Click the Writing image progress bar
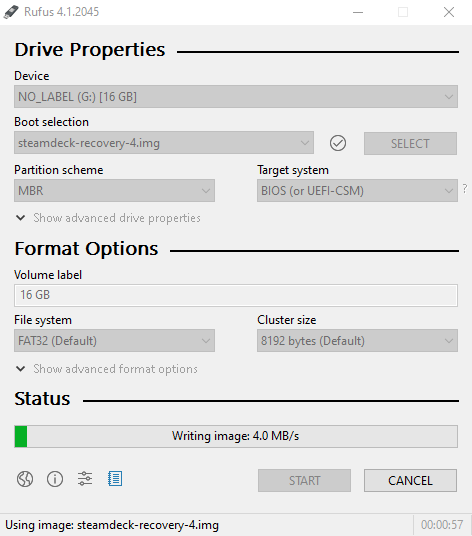 tap(236, 436)
